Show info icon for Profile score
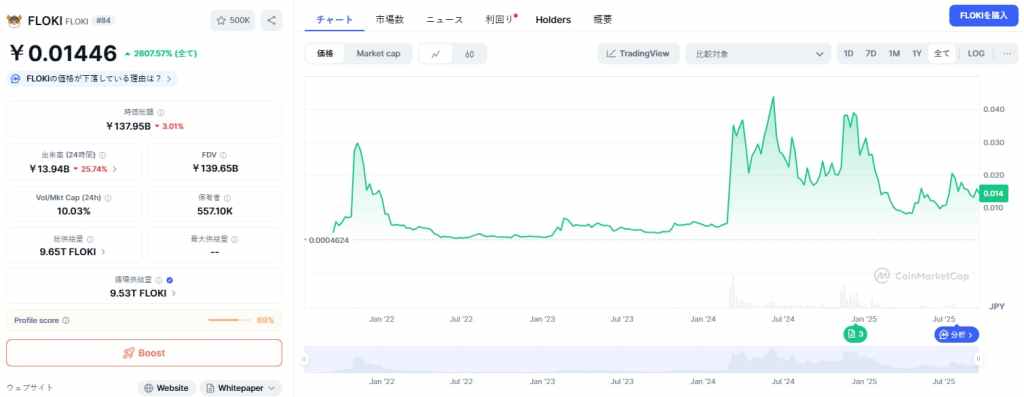1024x397 pixels. point(66,321)
